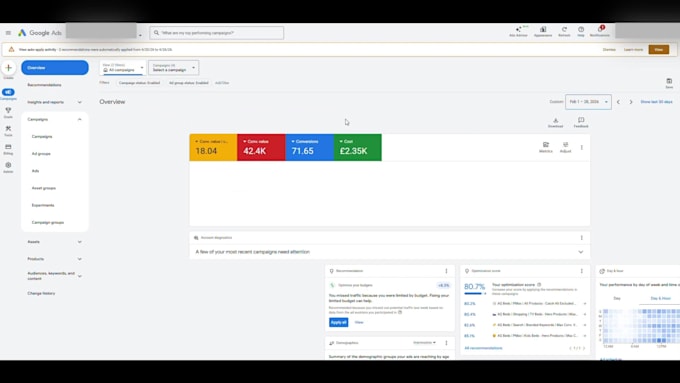
Task: Open the Feb 1 – 28 date range dropdown
Action: pyautogui.click(x=588, y=102)
